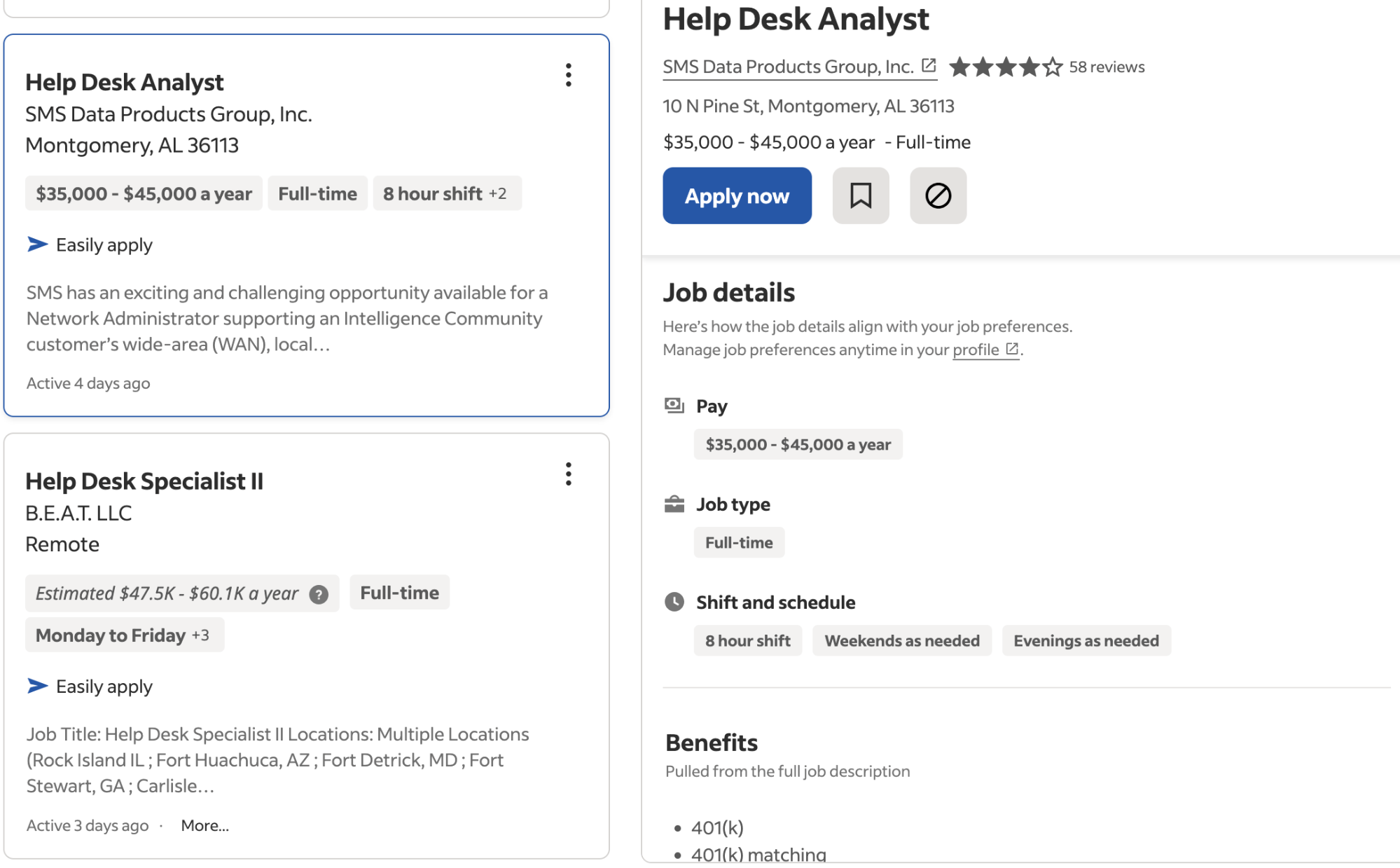Screen dimensions: 1400x868
Task: Open SMS Data Products Group, Inc. link
Action: [x=787, y=67]
